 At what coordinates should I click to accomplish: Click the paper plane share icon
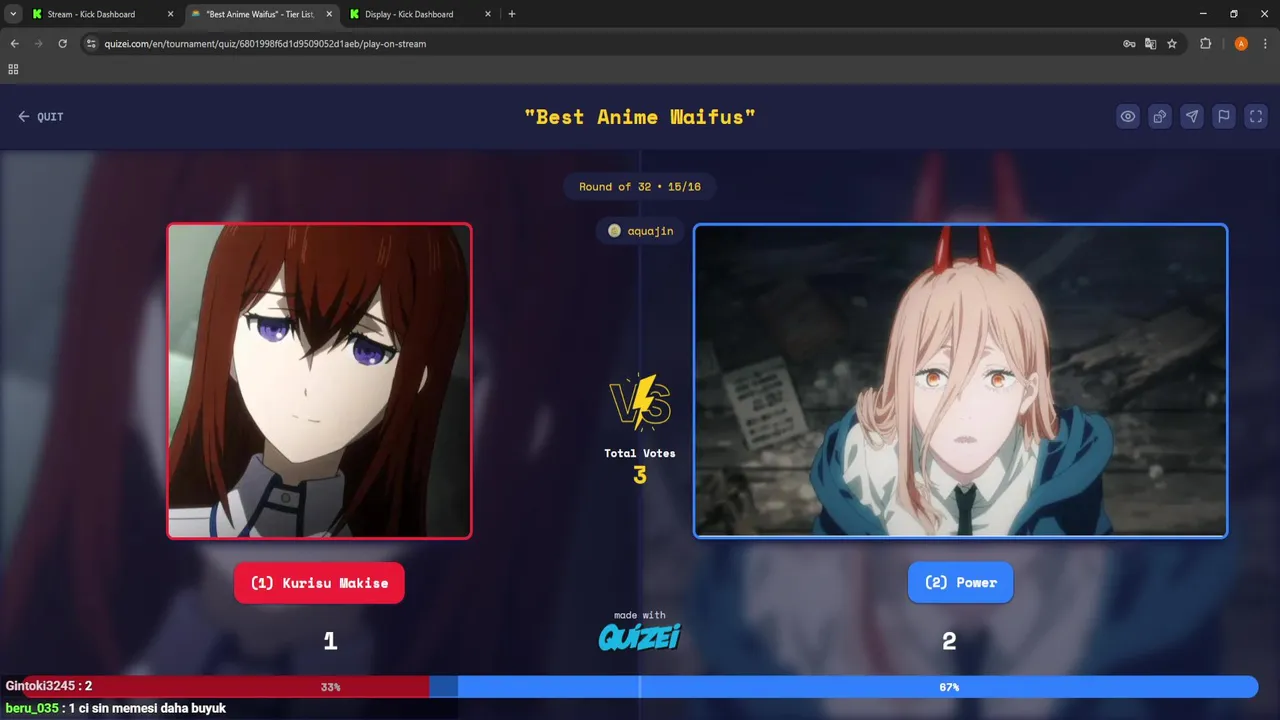point(1192,116)
